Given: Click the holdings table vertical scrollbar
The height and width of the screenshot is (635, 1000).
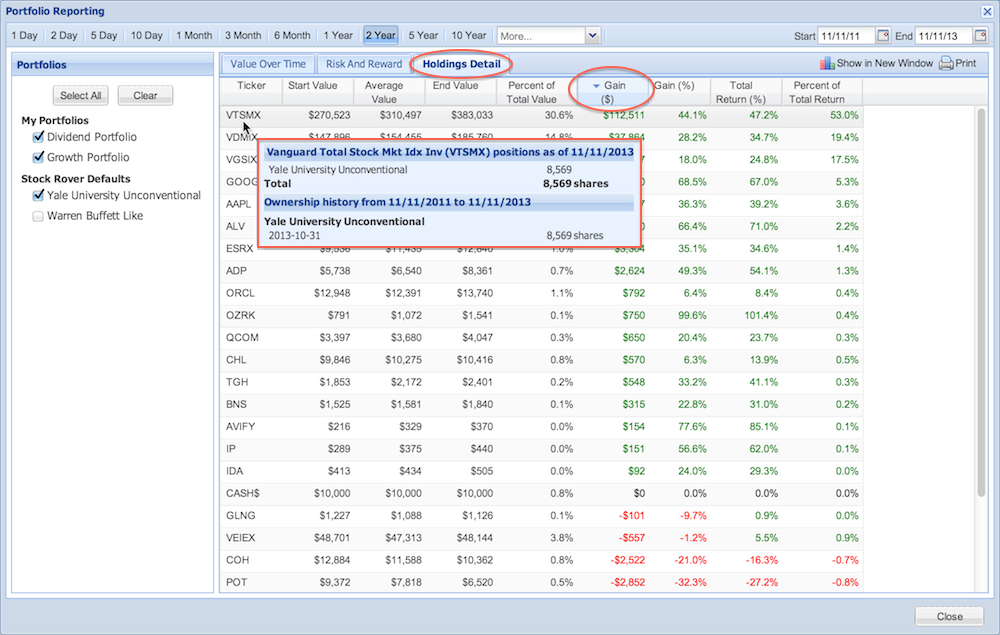Looking at the screenshot, I should click(982, 302).
